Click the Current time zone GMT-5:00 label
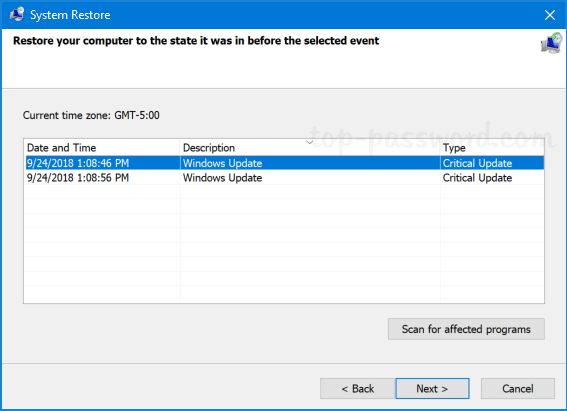The image size is (567, 411). 91,115
